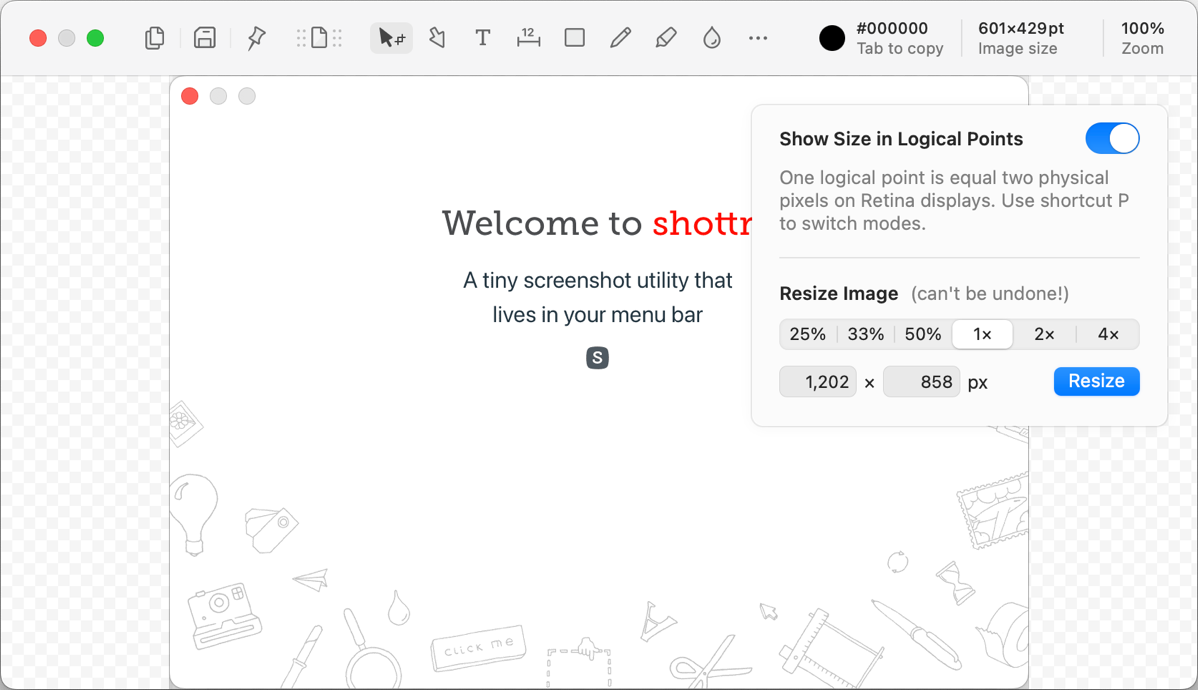Screen dimensions: 1198x690
Task: Select the arrow selection tool
Action: coord(391,38)
